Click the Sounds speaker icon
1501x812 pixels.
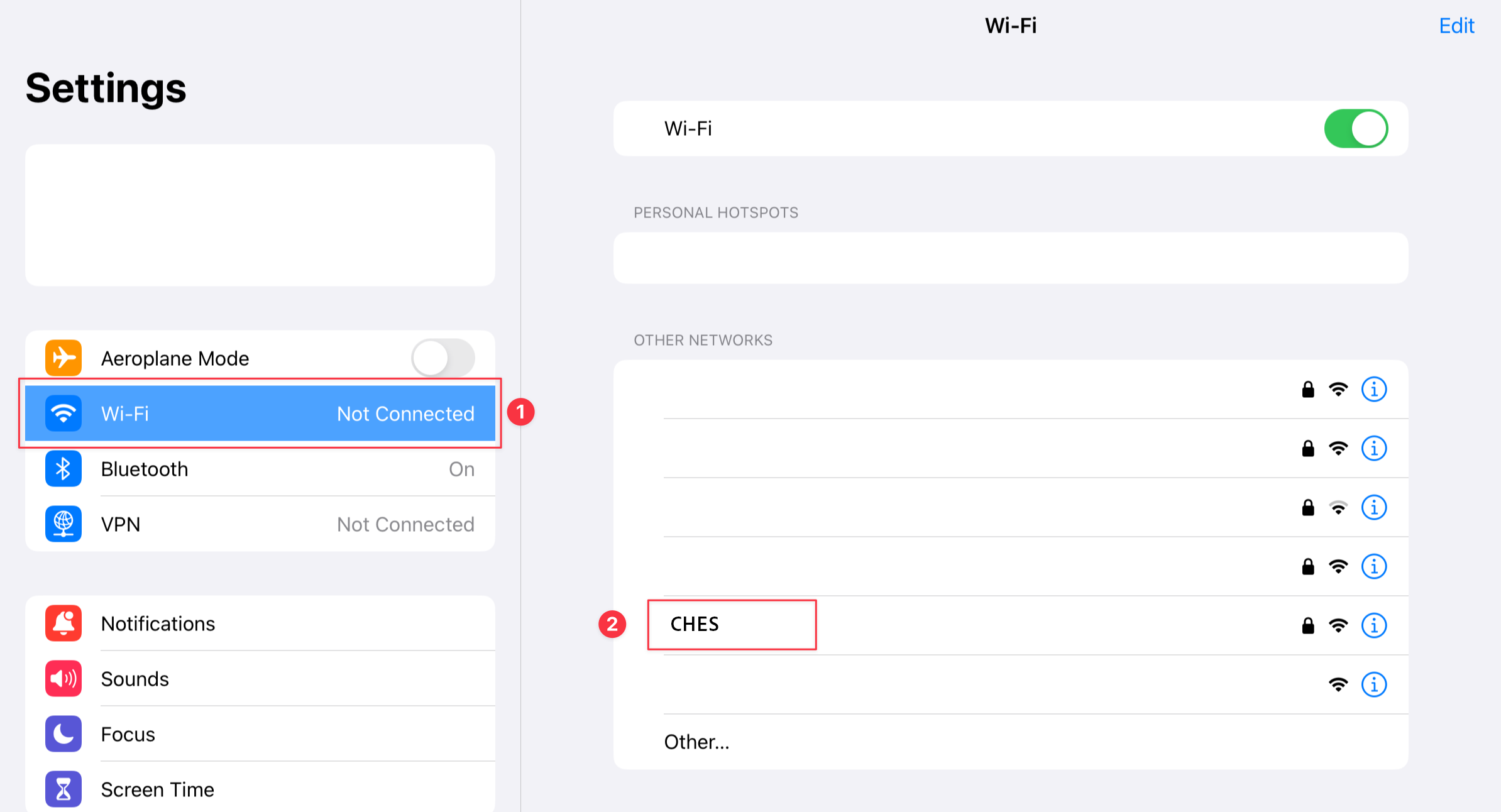(63, 679)
